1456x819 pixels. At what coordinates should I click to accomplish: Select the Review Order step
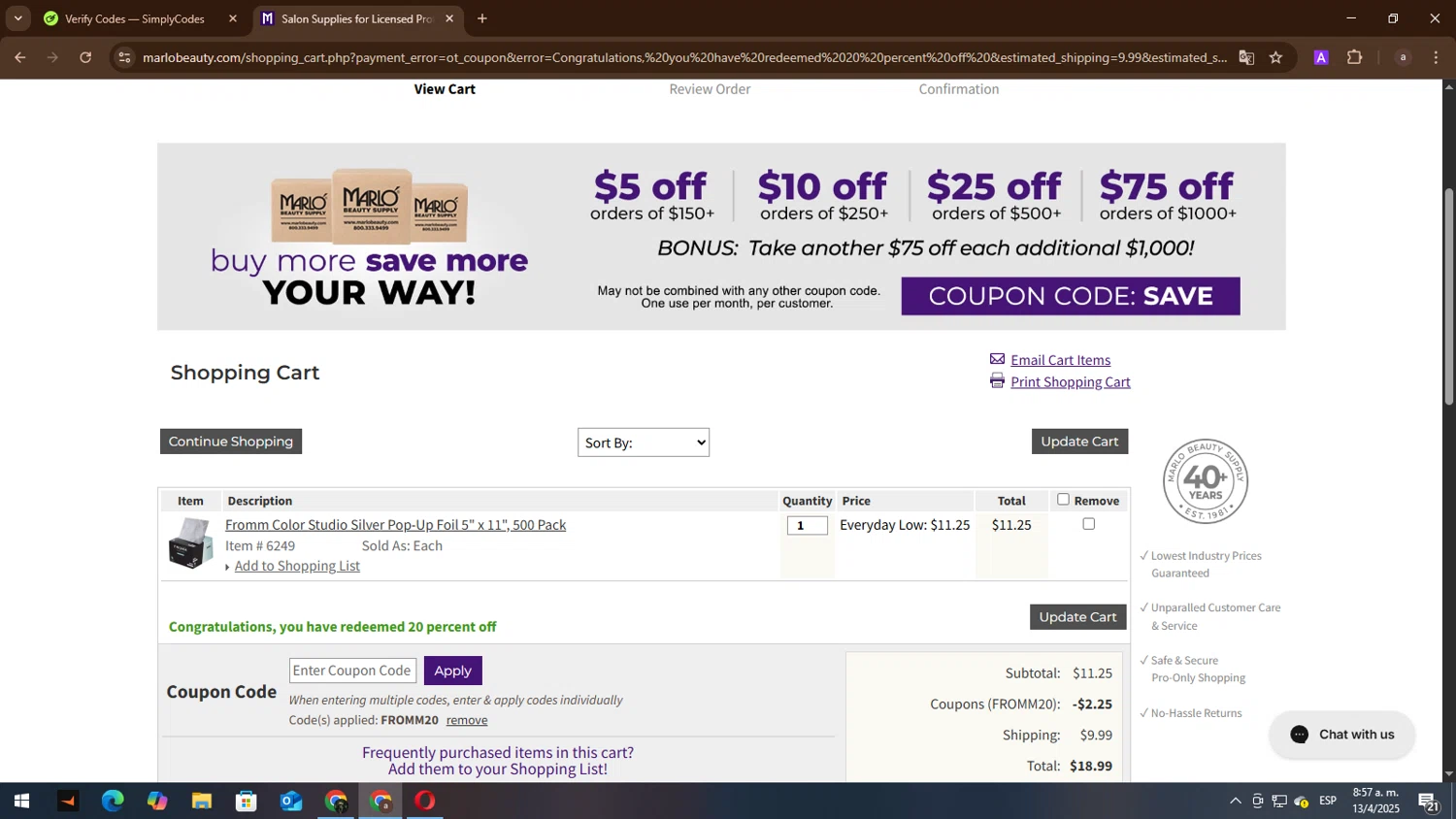[x=710, y=89]
